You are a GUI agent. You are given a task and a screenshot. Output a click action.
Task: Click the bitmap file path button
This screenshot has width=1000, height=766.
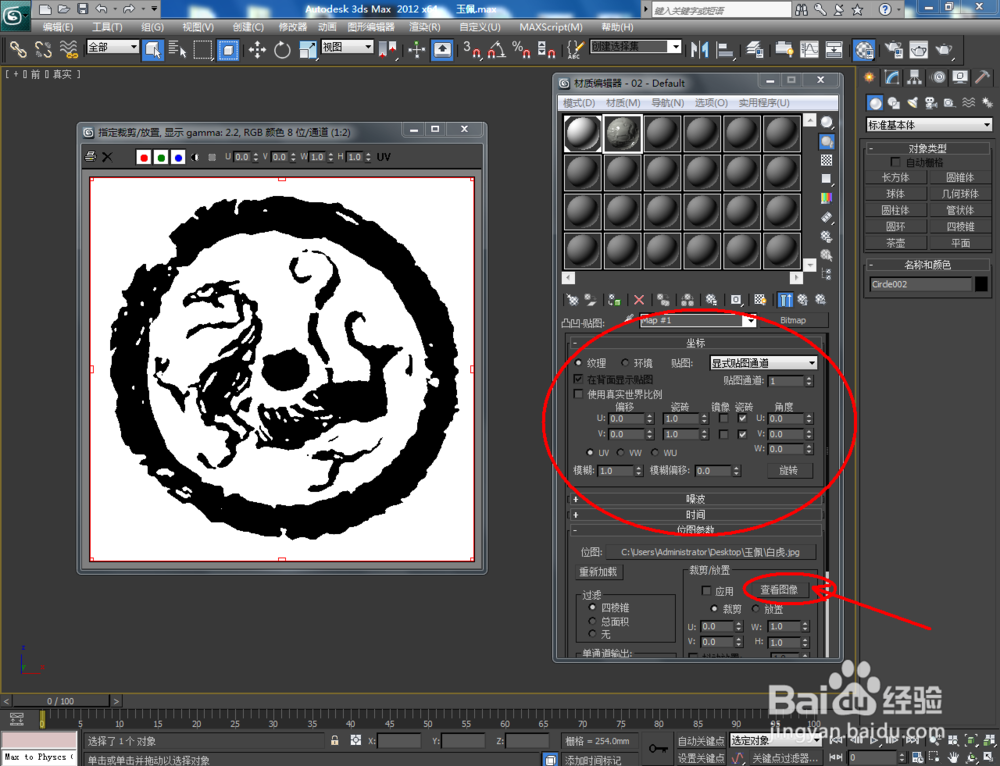pyautogui.click(x=710, y=552)
